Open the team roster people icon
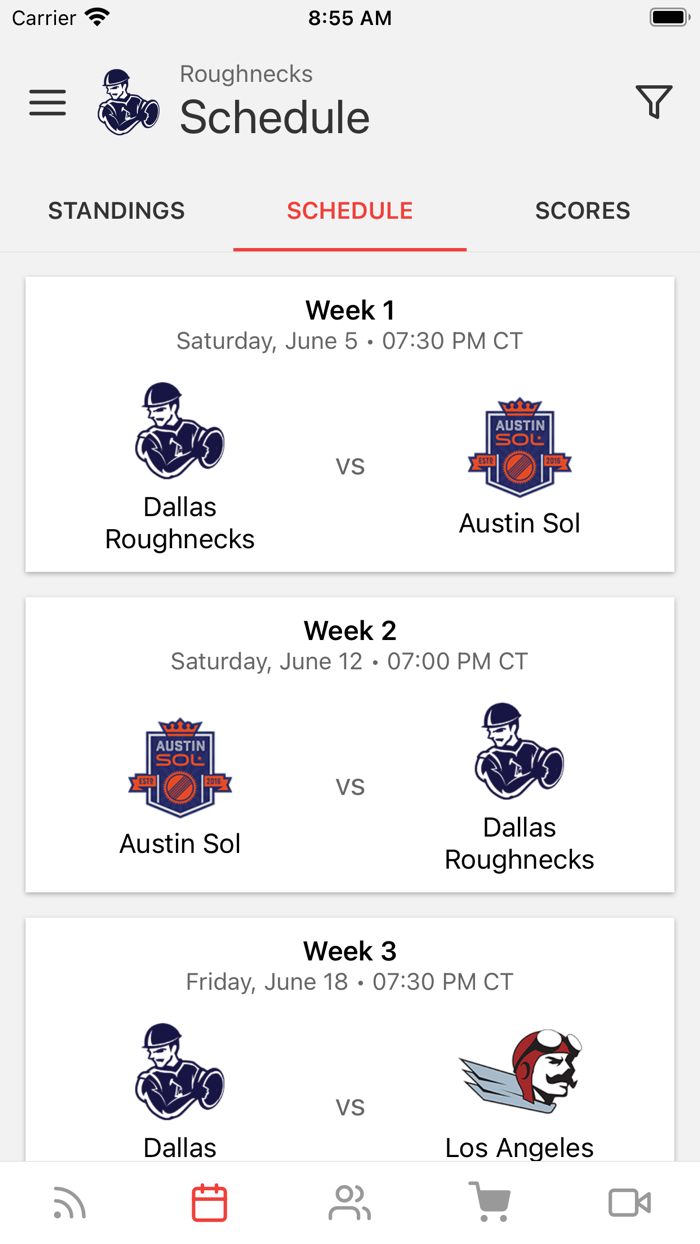 coord(348,1202)
